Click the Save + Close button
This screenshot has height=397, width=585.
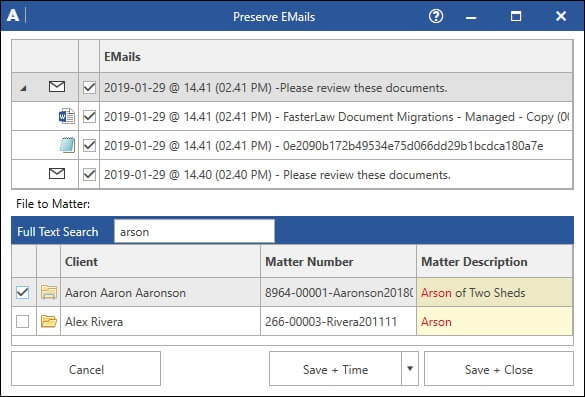pyautogui.click(x=499, y=369)
